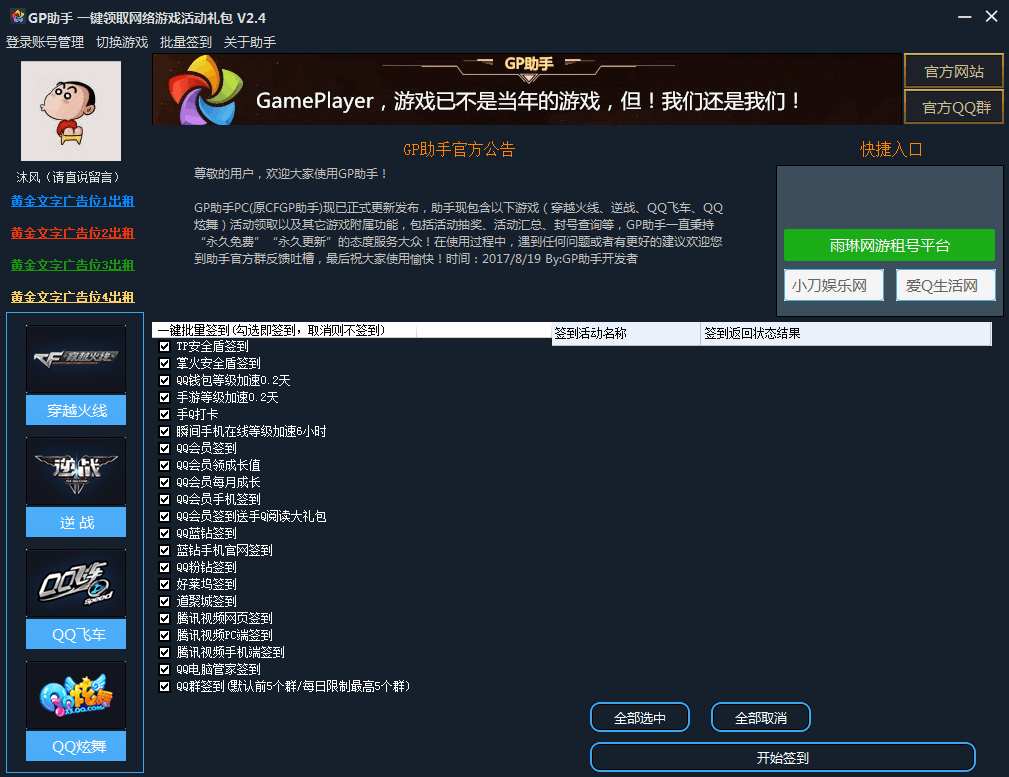Toggle QQ电脑管家签到 checkbox
The height and width of the screenshot is (777, 1009).
coord(165,669)
